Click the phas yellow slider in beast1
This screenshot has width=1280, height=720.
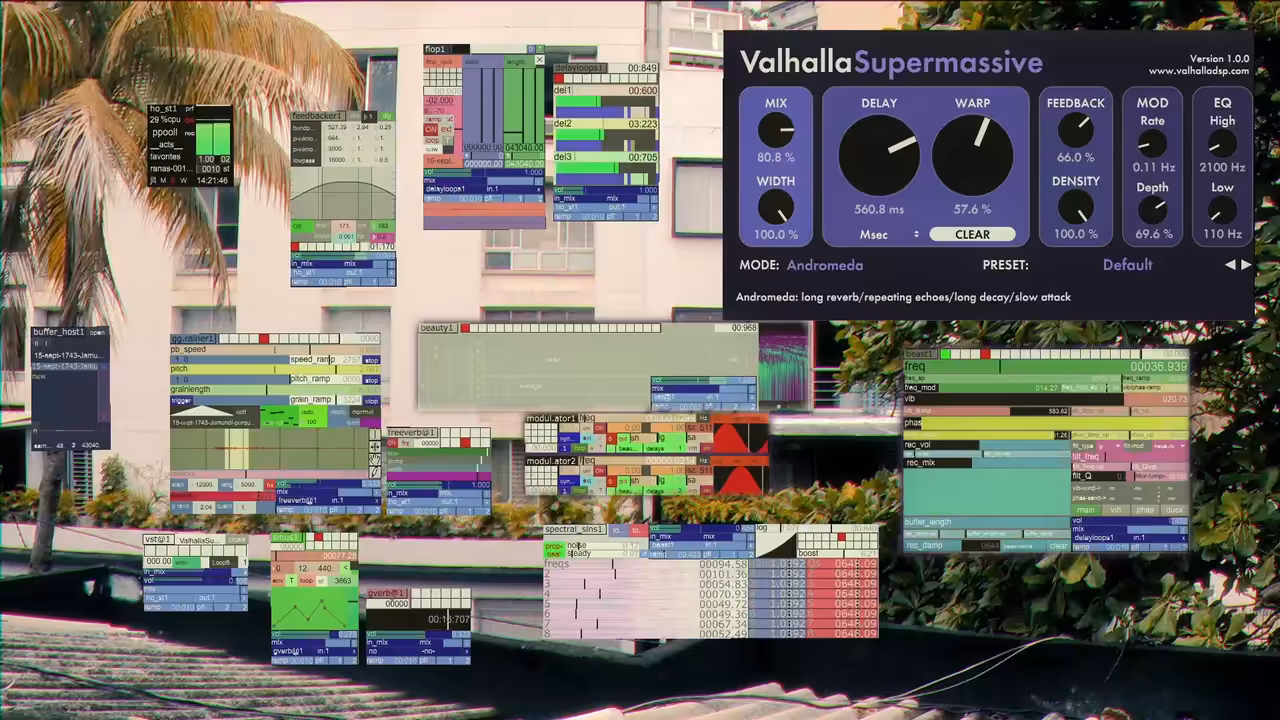coord(1045,423)
